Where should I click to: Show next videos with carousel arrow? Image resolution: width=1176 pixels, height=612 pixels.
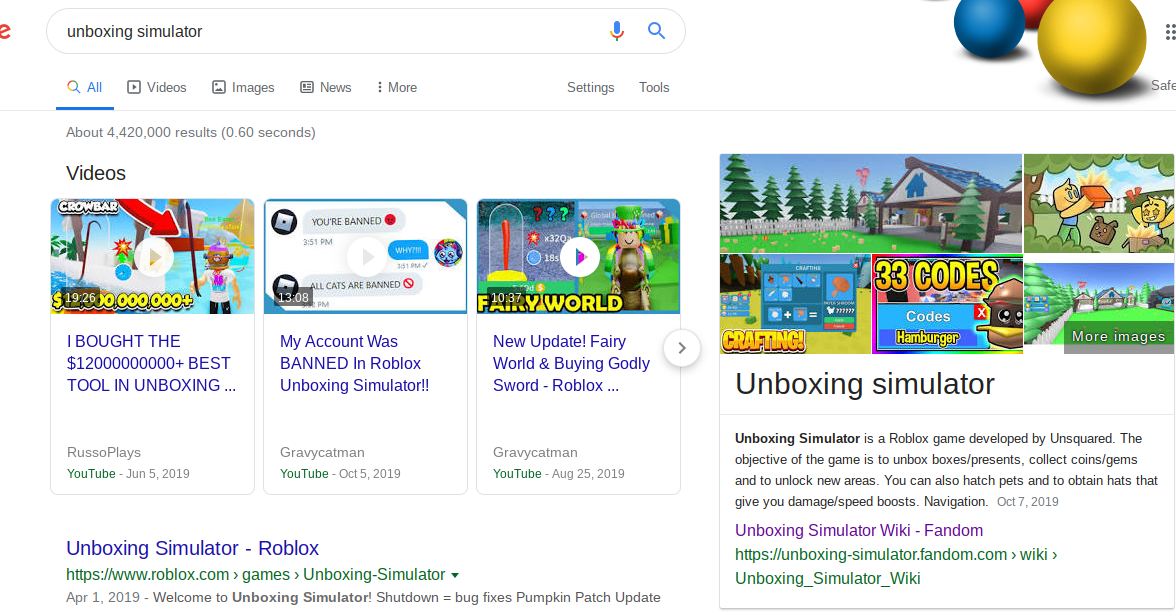pos(682,348)
